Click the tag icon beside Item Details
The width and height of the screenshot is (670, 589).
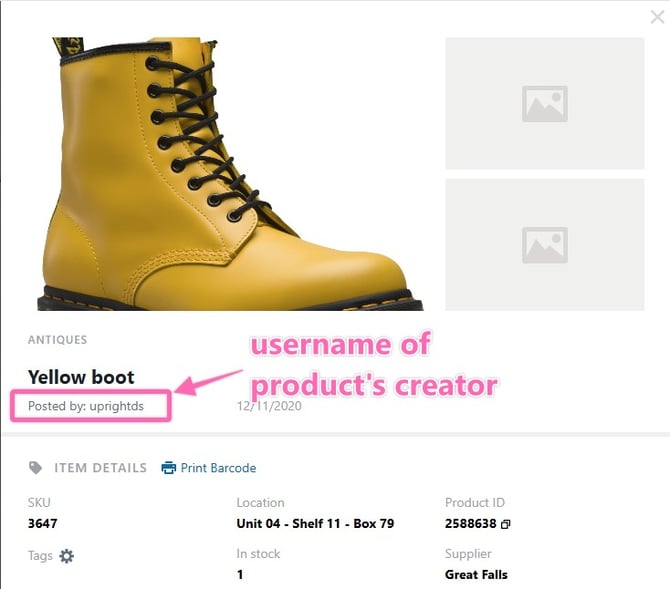click(36, 468)
